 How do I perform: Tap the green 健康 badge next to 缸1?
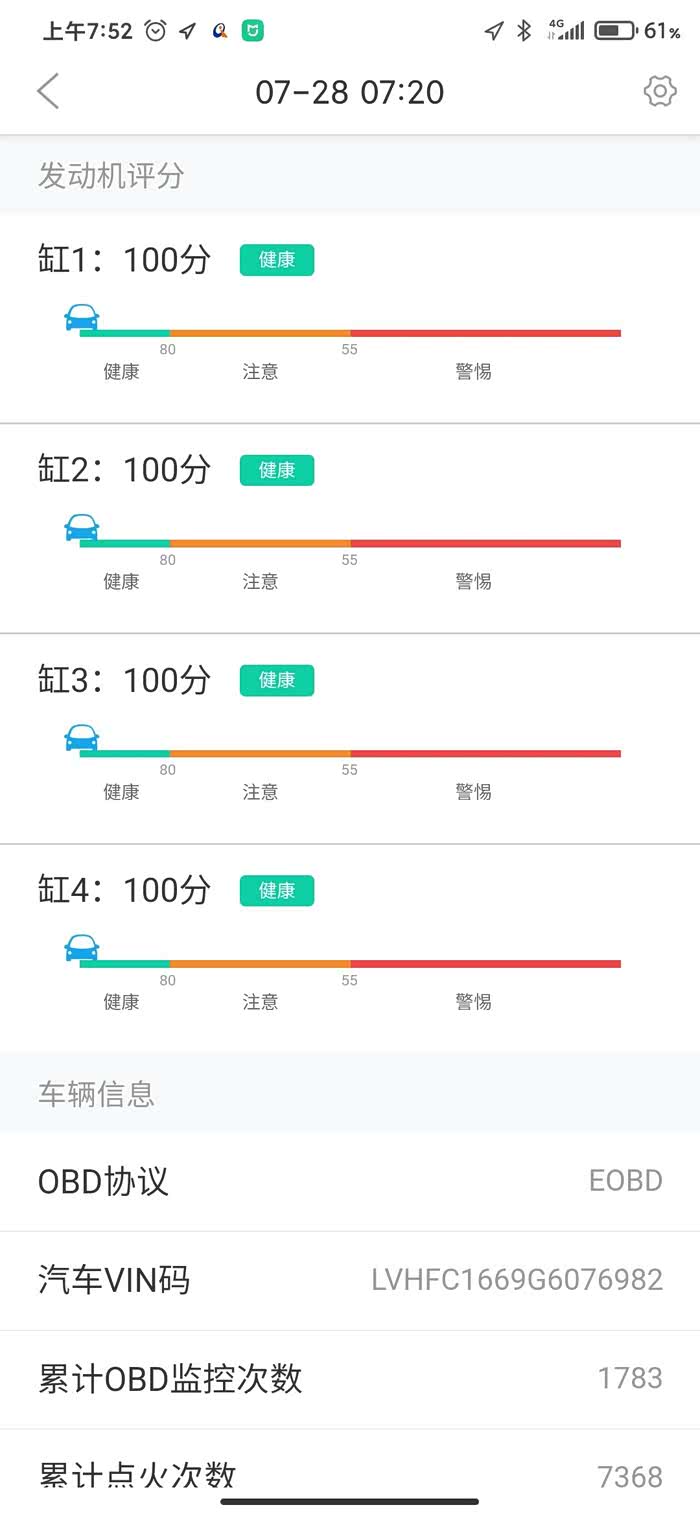(x=277, y=260)
